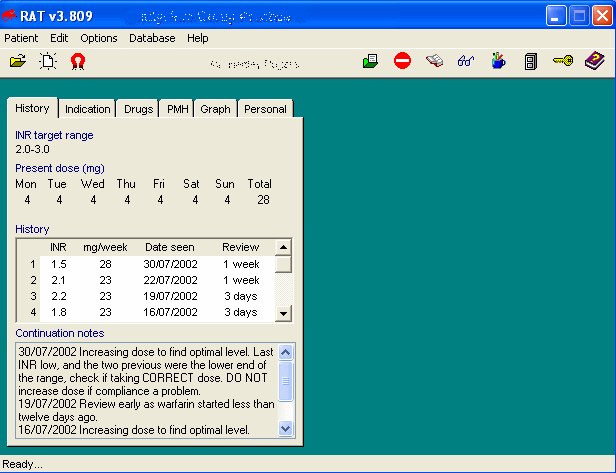
Task: Click the red magnet icon
Action: tap(78, 62)
